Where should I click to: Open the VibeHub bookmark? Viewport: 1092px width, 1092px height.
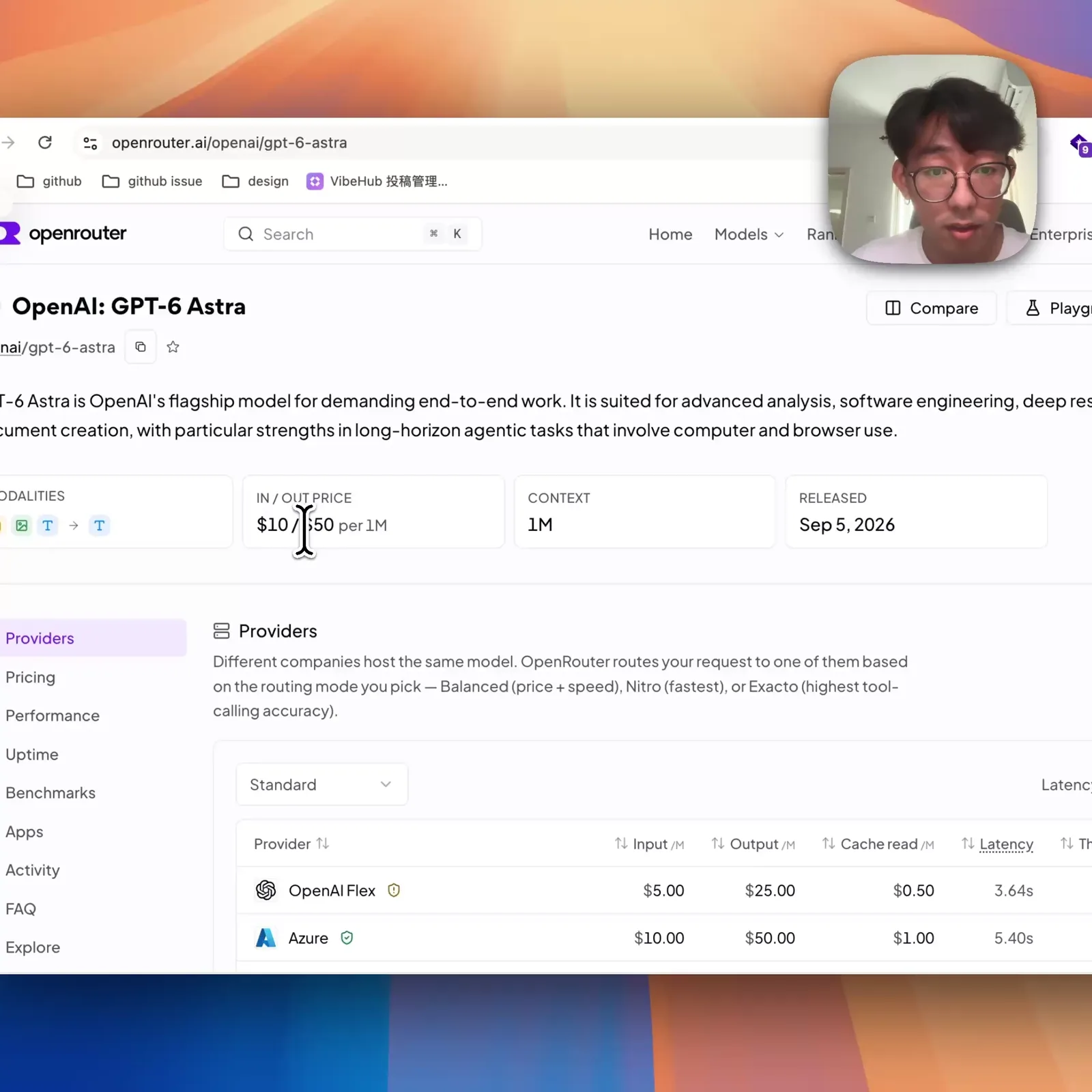pyautogui.click(x=377, y=182)
